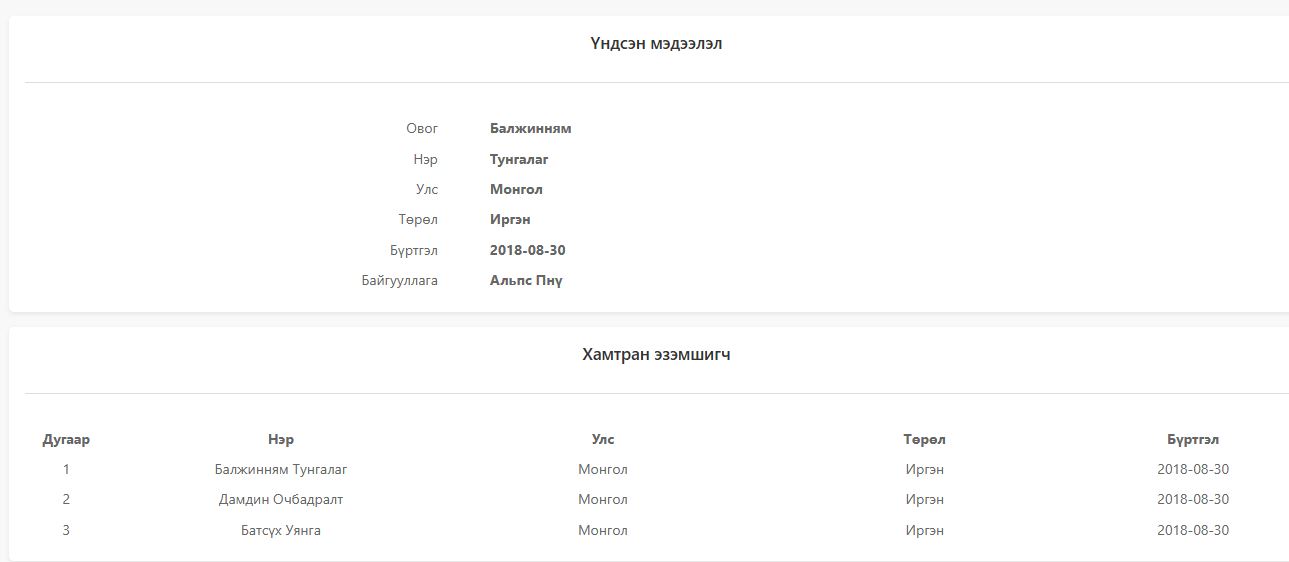Click Иргэн in Батсүх Уянга's row
This screenshot has height=562, width=1289.
(924, 530)
